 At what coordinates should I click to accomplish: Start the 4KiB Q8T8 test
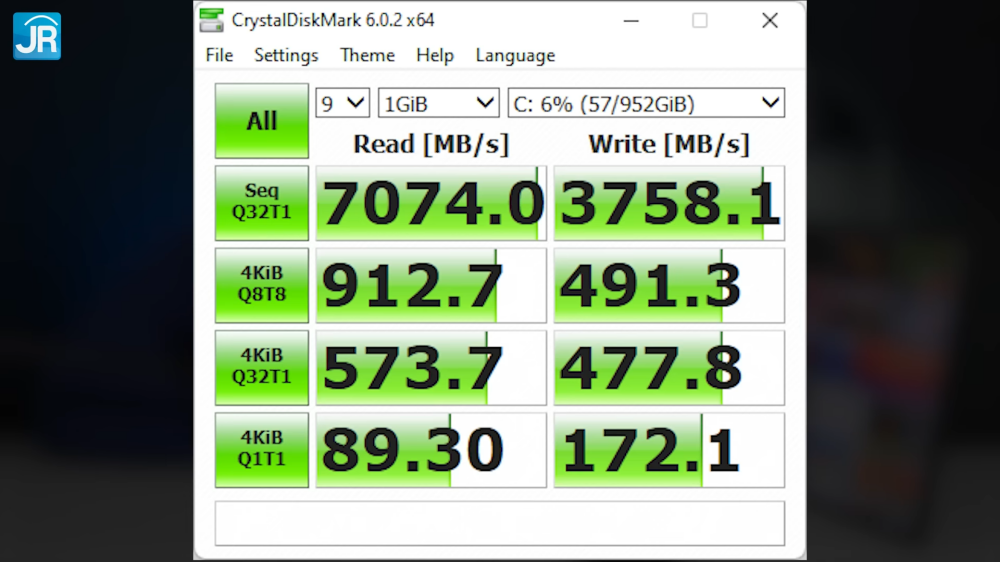261,285
